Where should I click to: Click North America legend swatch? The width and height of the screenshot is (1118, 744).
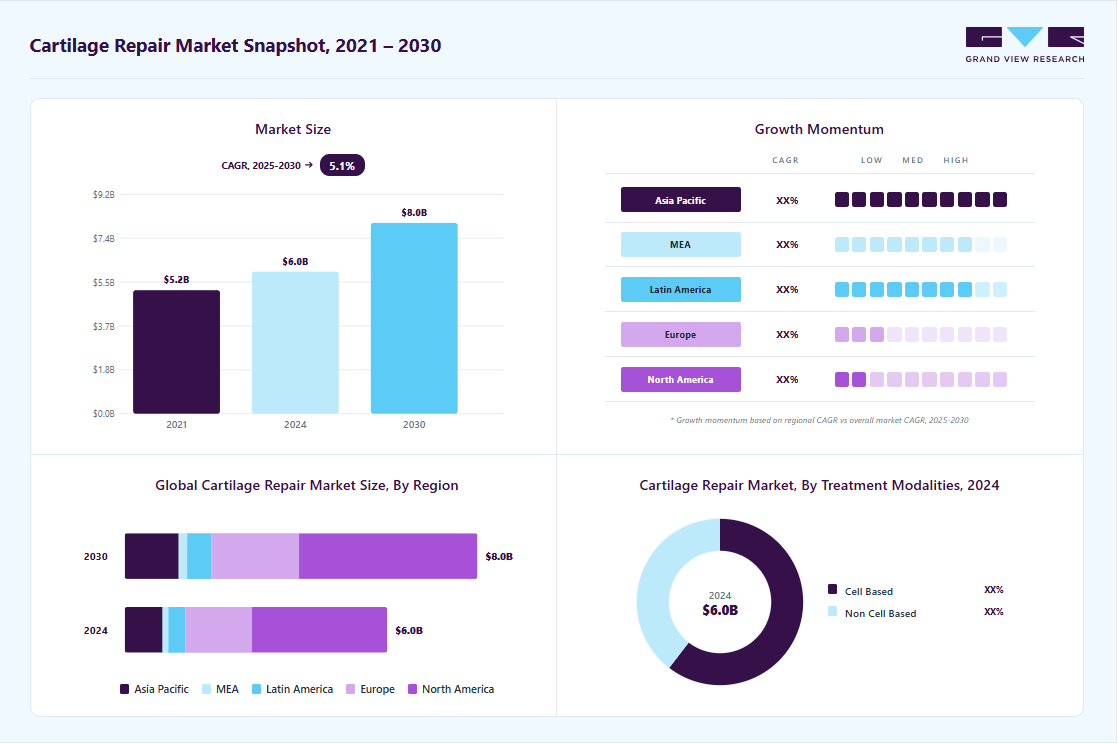(x=412, y=689)
